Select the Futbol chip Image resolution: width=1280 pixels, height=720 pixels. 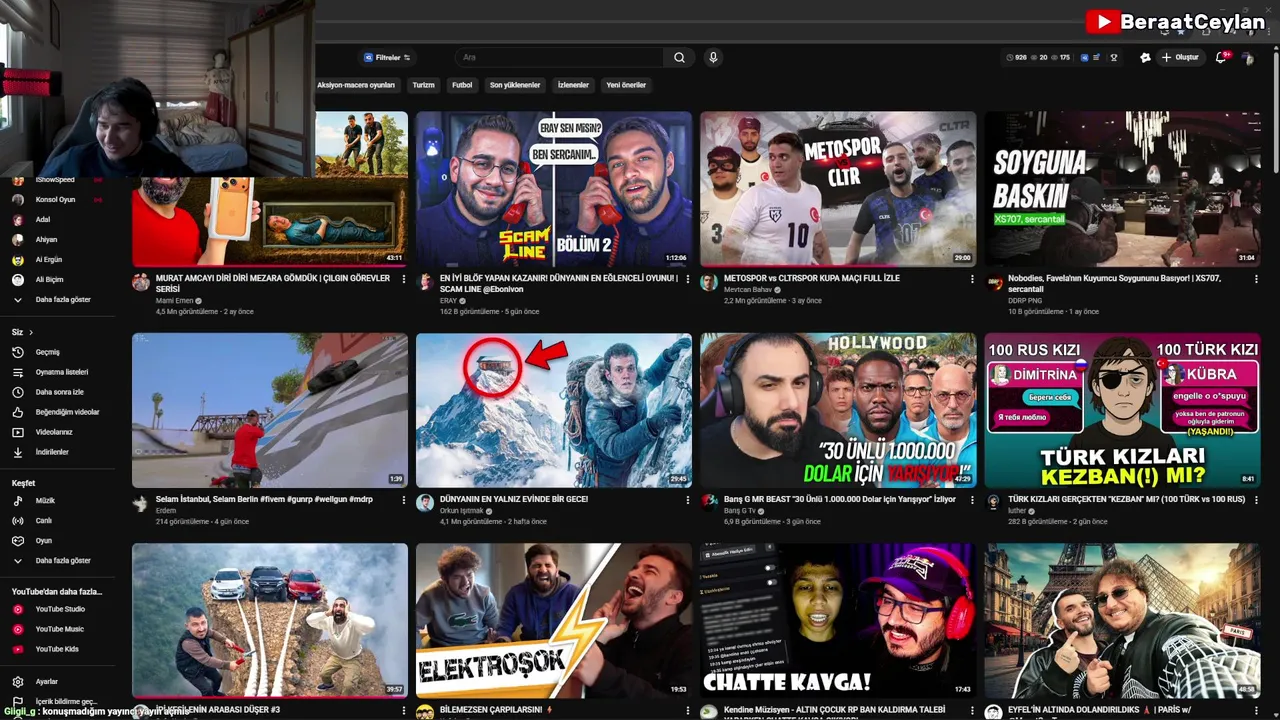(462, 85)
